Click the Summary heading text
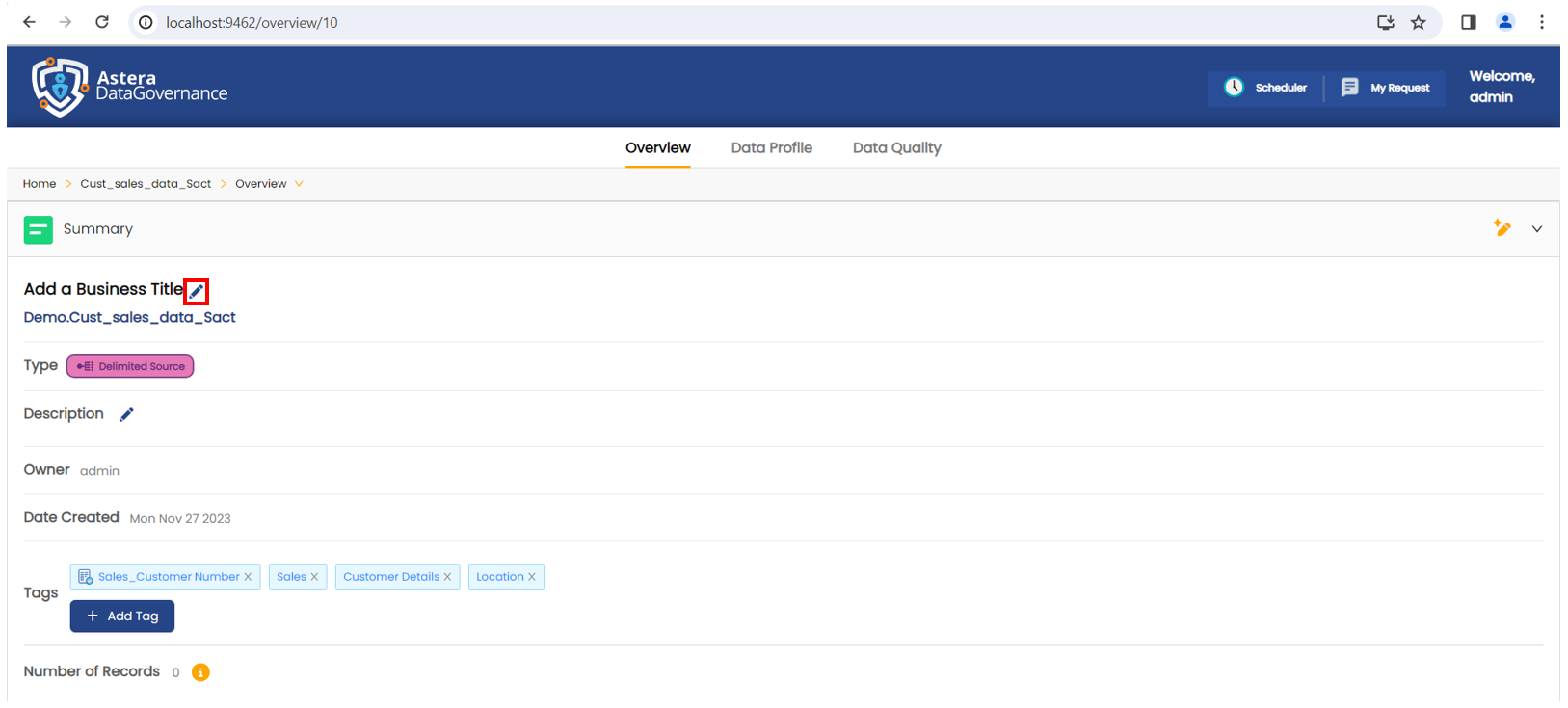Image resolution: width=1568 pixels, height=708 pixels. pyautogui.click(x=98, y=229)
